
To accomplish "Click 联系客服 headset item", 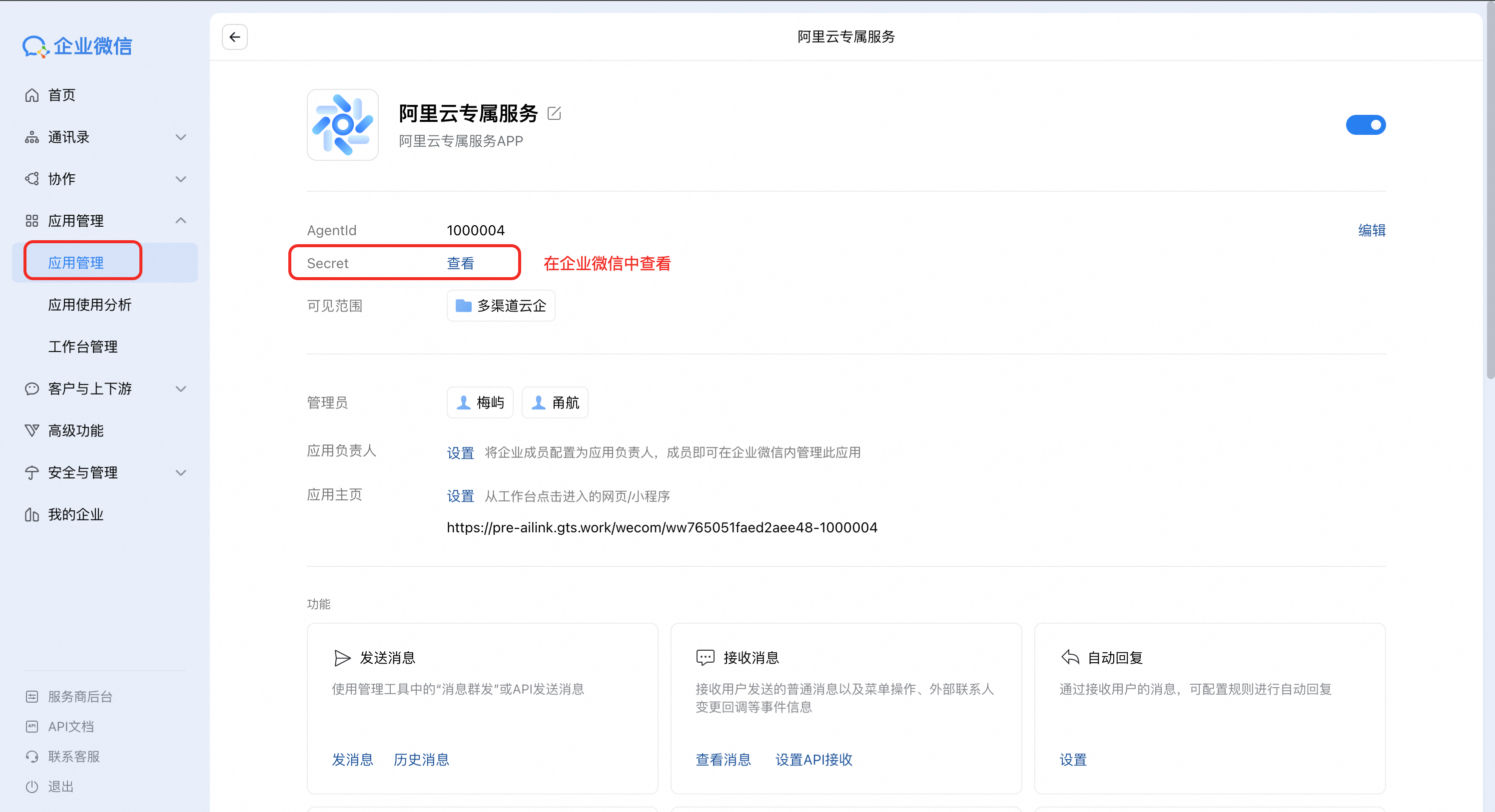I will click(x=73, y=757).
